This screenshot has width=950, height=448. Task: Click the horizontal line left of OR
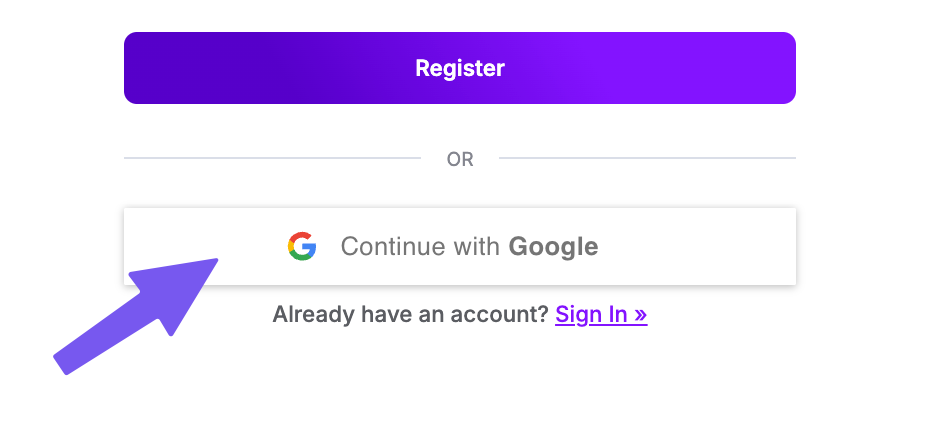pos(272,158)
